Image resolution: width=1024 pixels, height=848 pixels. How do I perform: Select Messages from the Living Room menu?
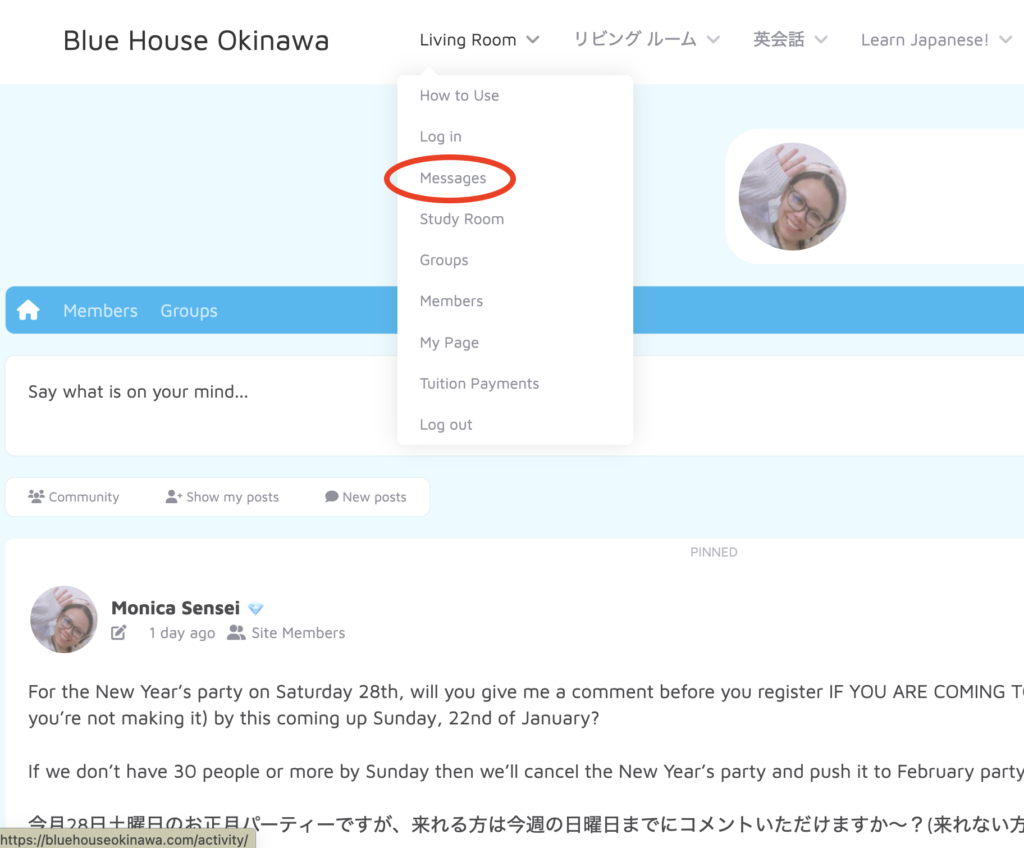click(453, 178)
